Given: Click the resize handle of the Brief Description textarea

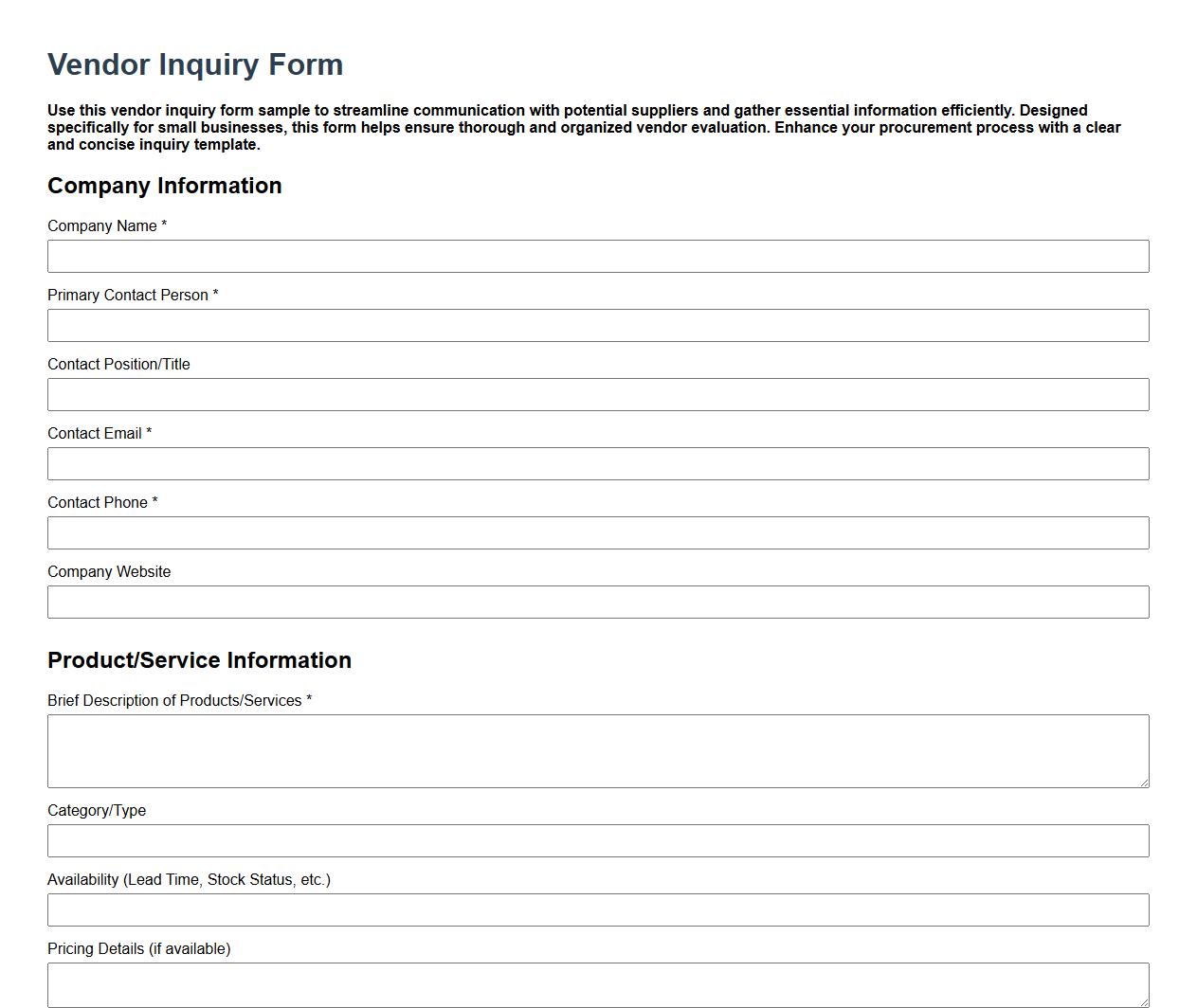Looking at the screenshot, I should (x=1142, y=783).
